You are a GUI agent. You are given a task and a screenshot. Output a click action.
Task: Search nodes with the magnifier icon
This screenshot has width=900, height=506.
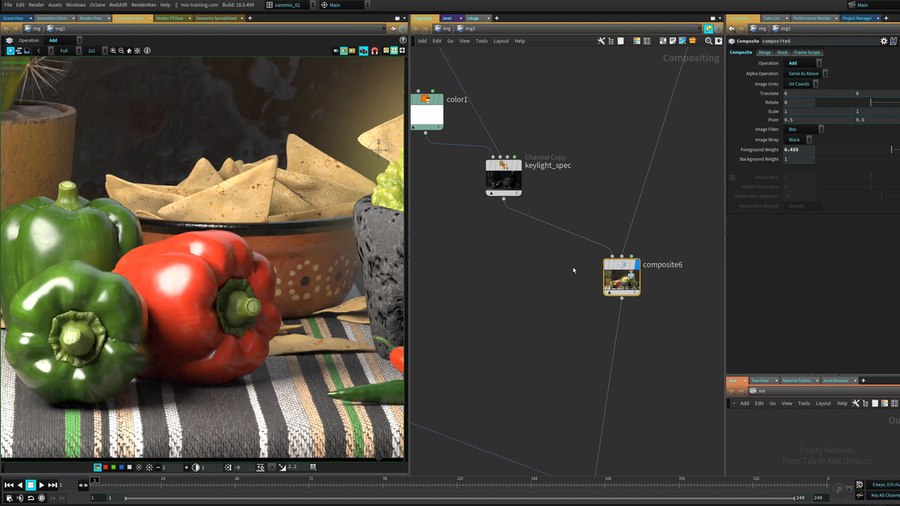709,41
